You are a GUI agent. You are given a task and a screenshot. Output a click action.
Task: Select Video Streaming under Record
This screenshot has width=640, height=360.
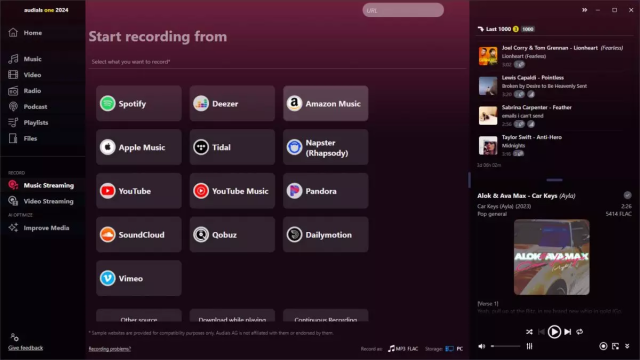pyautogui.click(x=42, y=201)
